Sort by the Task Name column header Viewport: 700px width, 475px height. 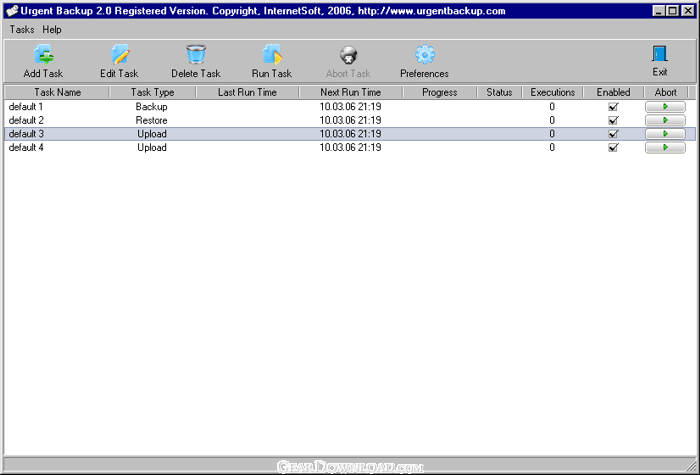click(57, 92)
